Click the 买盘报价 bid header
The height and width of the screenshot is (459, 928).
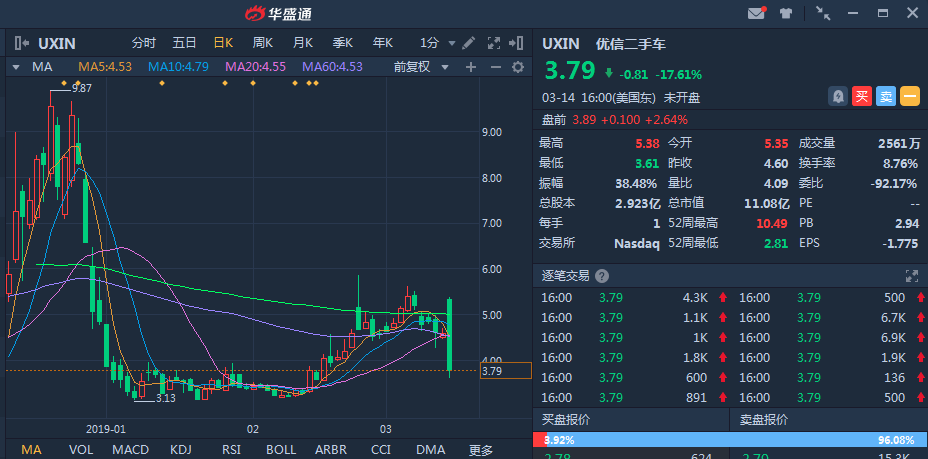pyautogui.click(x=566, y=420)
